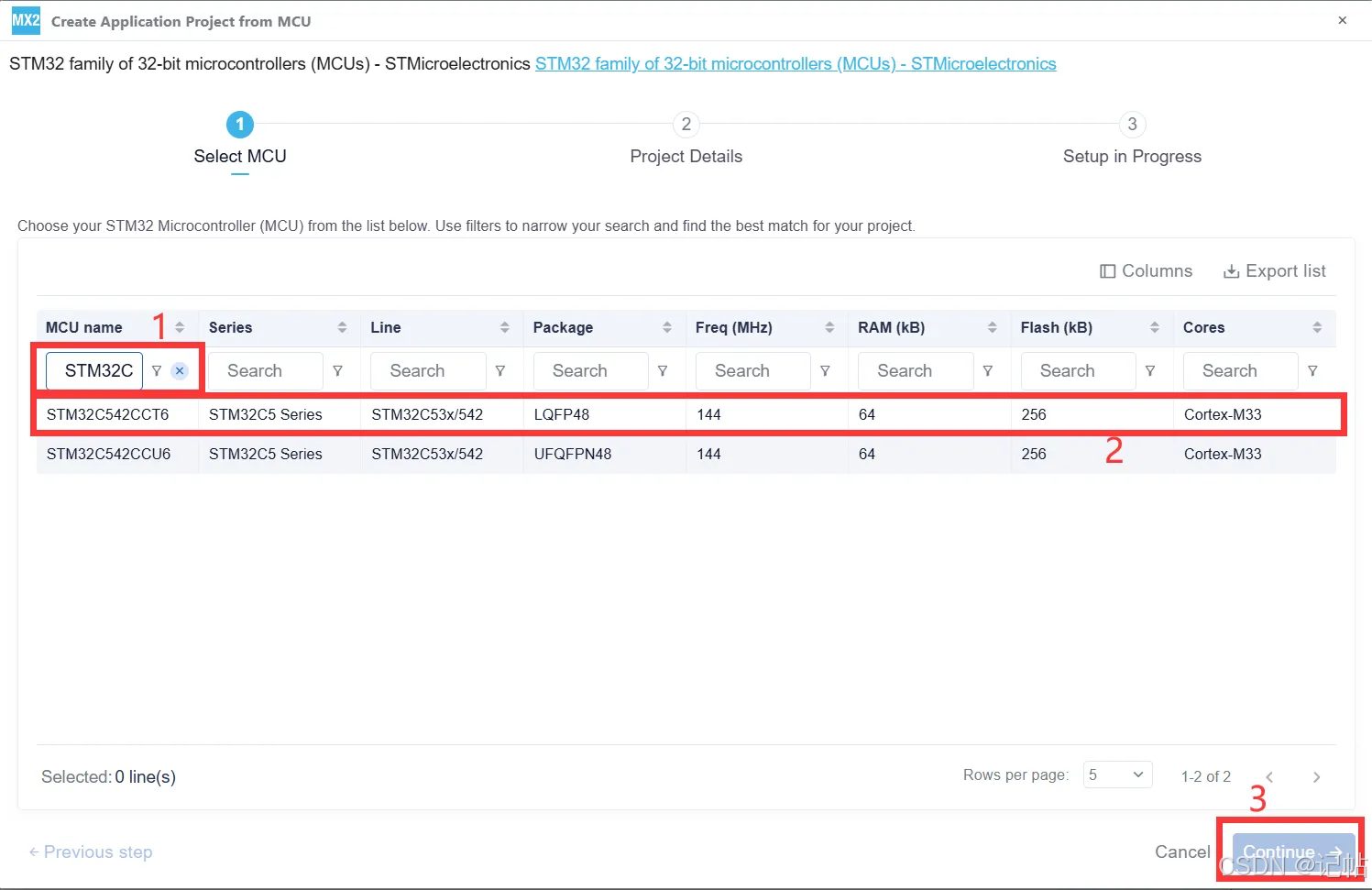Clear the MCU name filter with x icon
This screenshot has width=1372, height=890.
point(180,371)
